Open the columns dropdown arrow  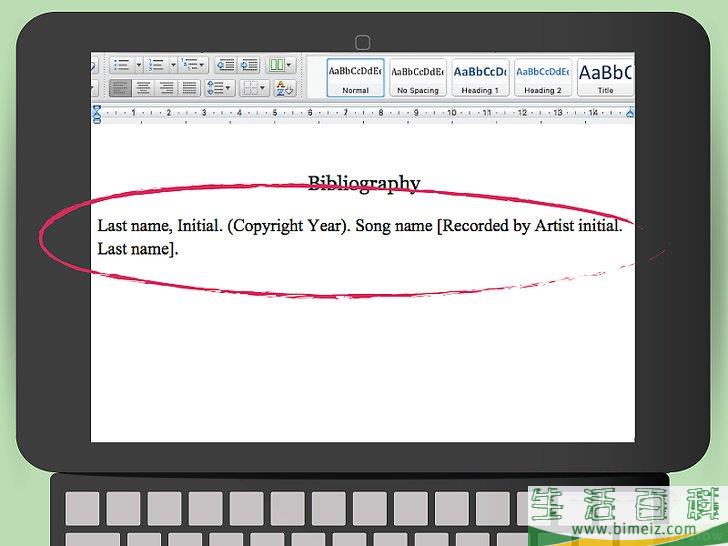[290, 65]
